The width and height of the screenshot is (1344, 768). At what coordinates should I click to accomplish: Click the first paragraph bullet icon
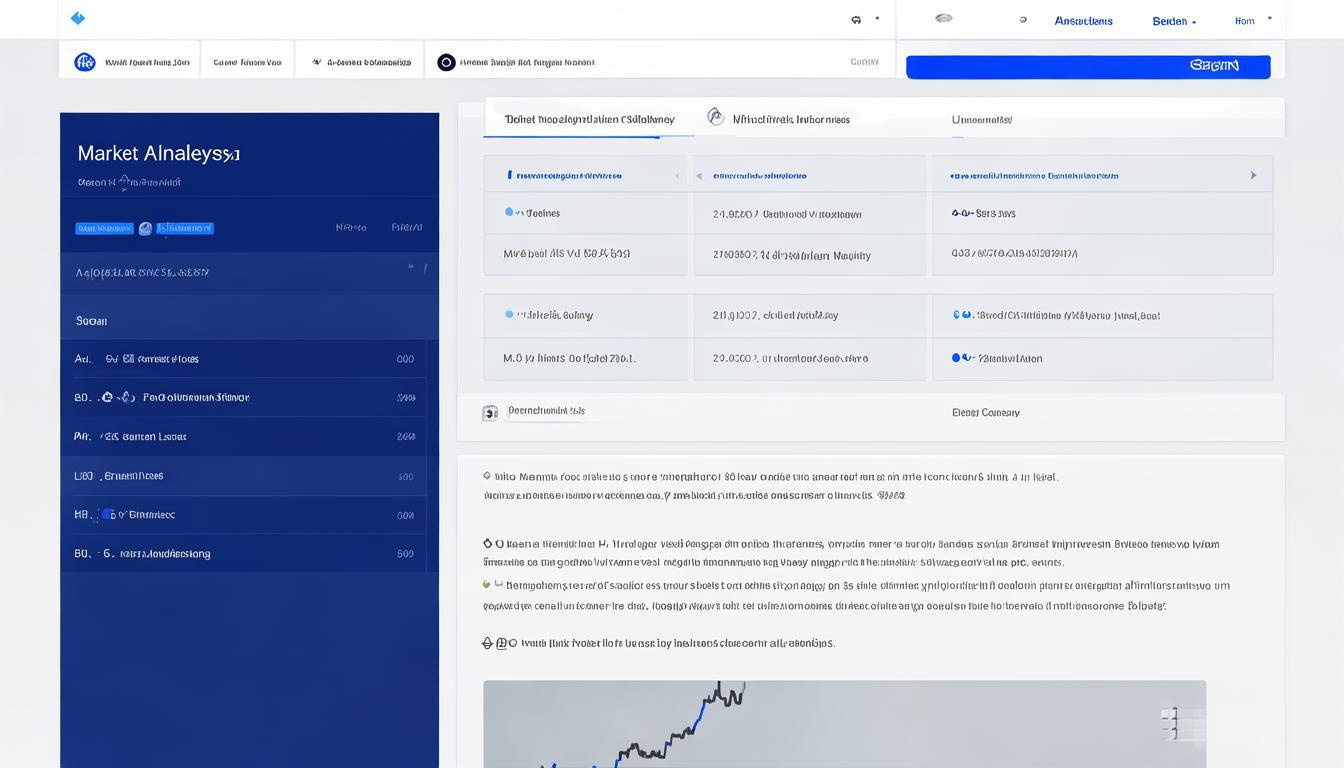(487, 477)
